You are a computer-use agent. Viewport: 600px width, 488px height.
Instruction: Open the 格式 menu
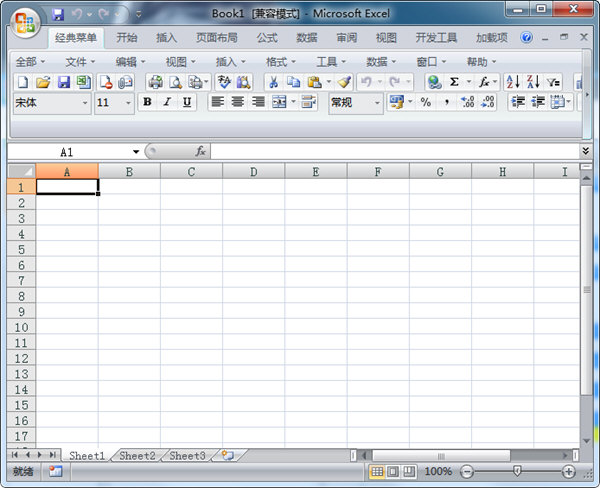pyautogui.click(x=281, y=62)
